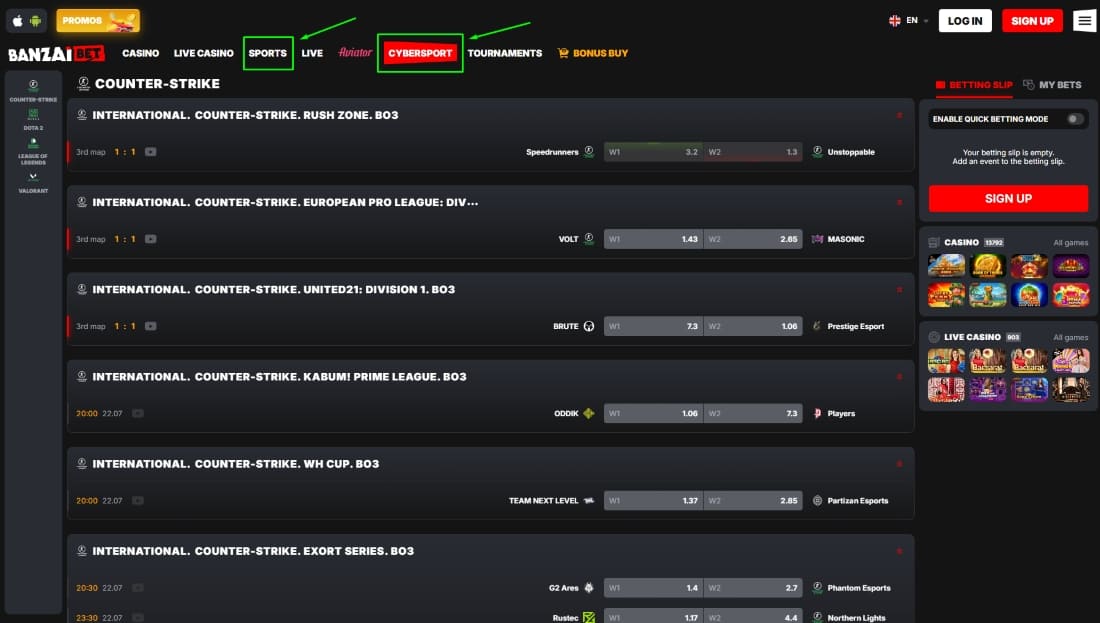Click the Bonus Buy cart icon
1100x623 pixels.
(x=563, y=53)
